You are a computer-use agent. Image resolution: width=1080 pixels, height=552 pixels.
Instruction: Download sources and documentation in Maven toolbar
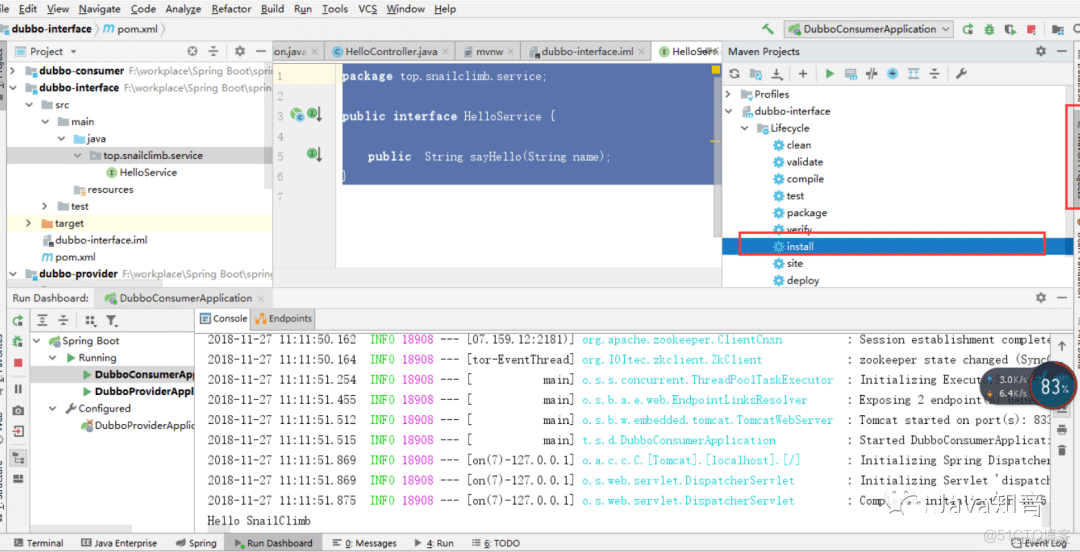[x=777, y=74]
